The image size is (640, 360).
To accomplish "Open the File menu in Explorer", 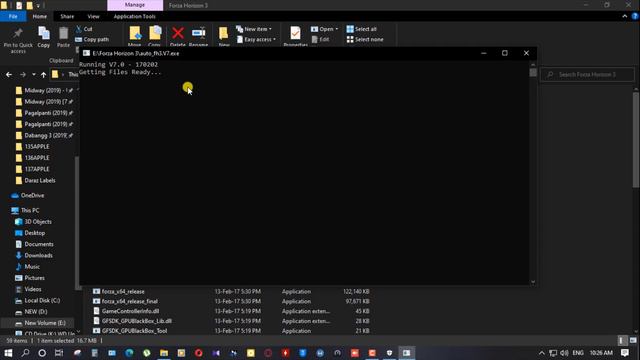I will point(13,16).
